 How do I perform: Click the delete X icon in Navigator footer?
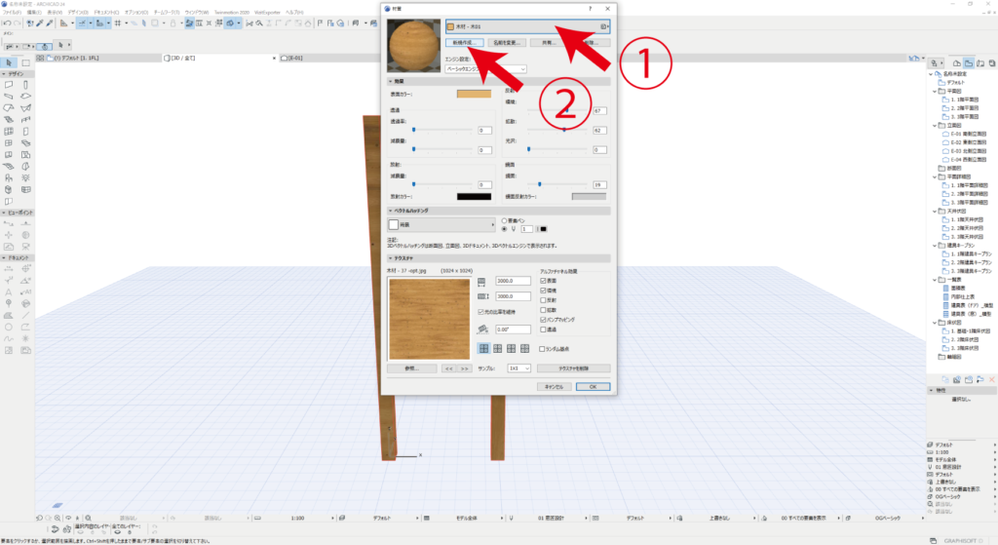point(992,379)
